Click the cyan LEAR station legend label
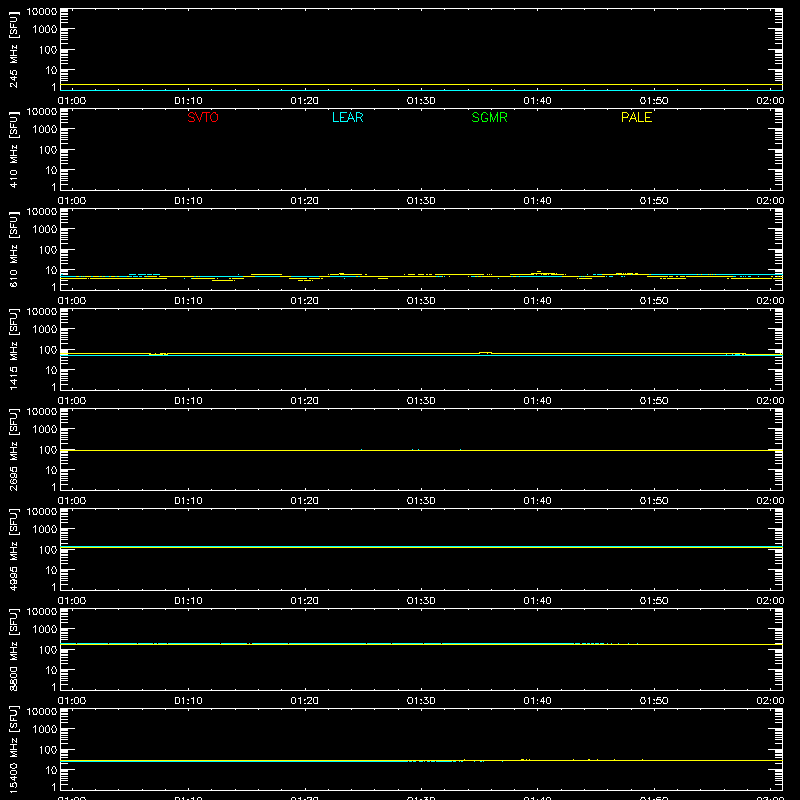The height and width of the screenshot is (800, 800). [347, 117]
